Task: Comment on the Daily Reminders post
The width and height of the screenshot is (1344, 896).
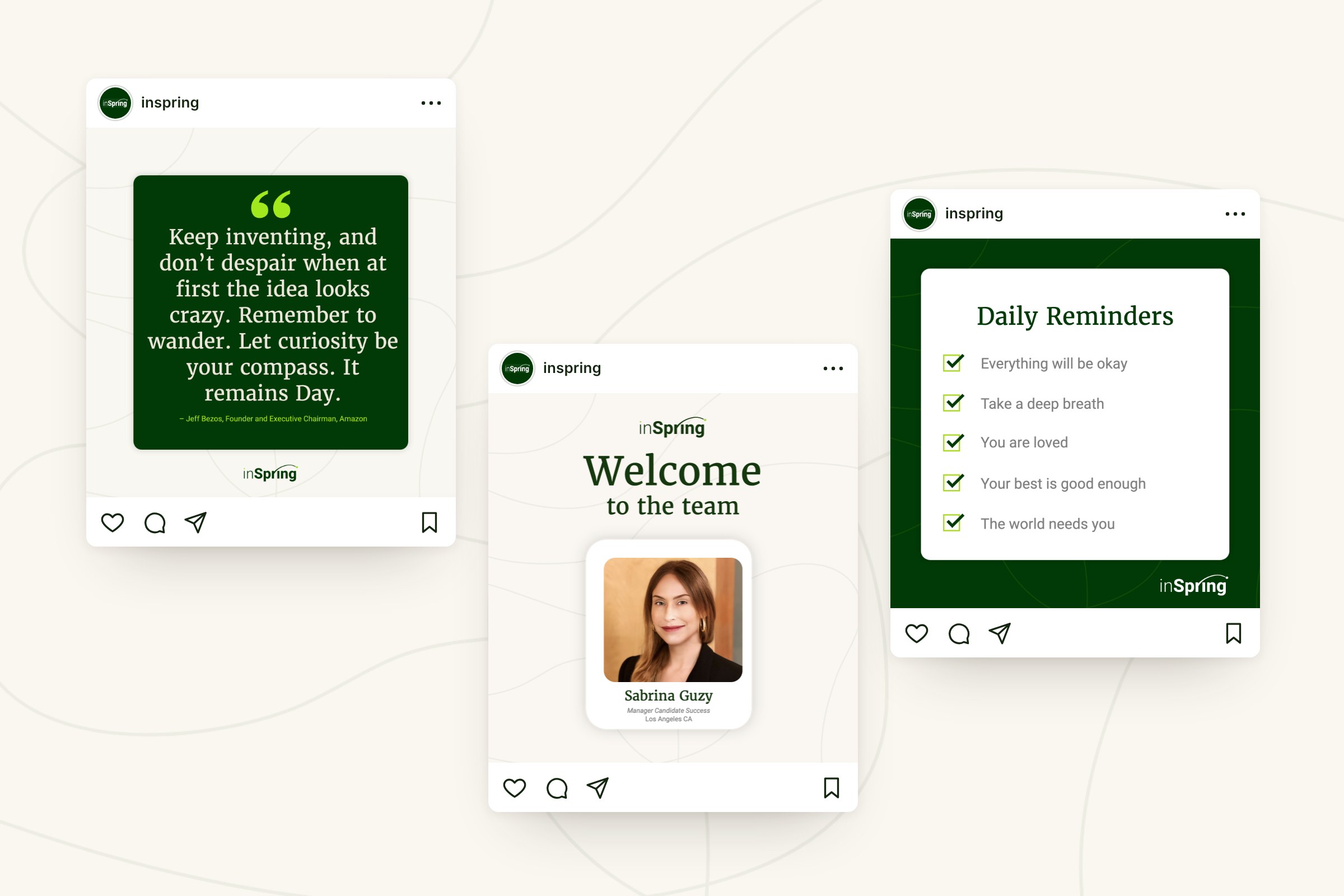Action: coord(959,633)
